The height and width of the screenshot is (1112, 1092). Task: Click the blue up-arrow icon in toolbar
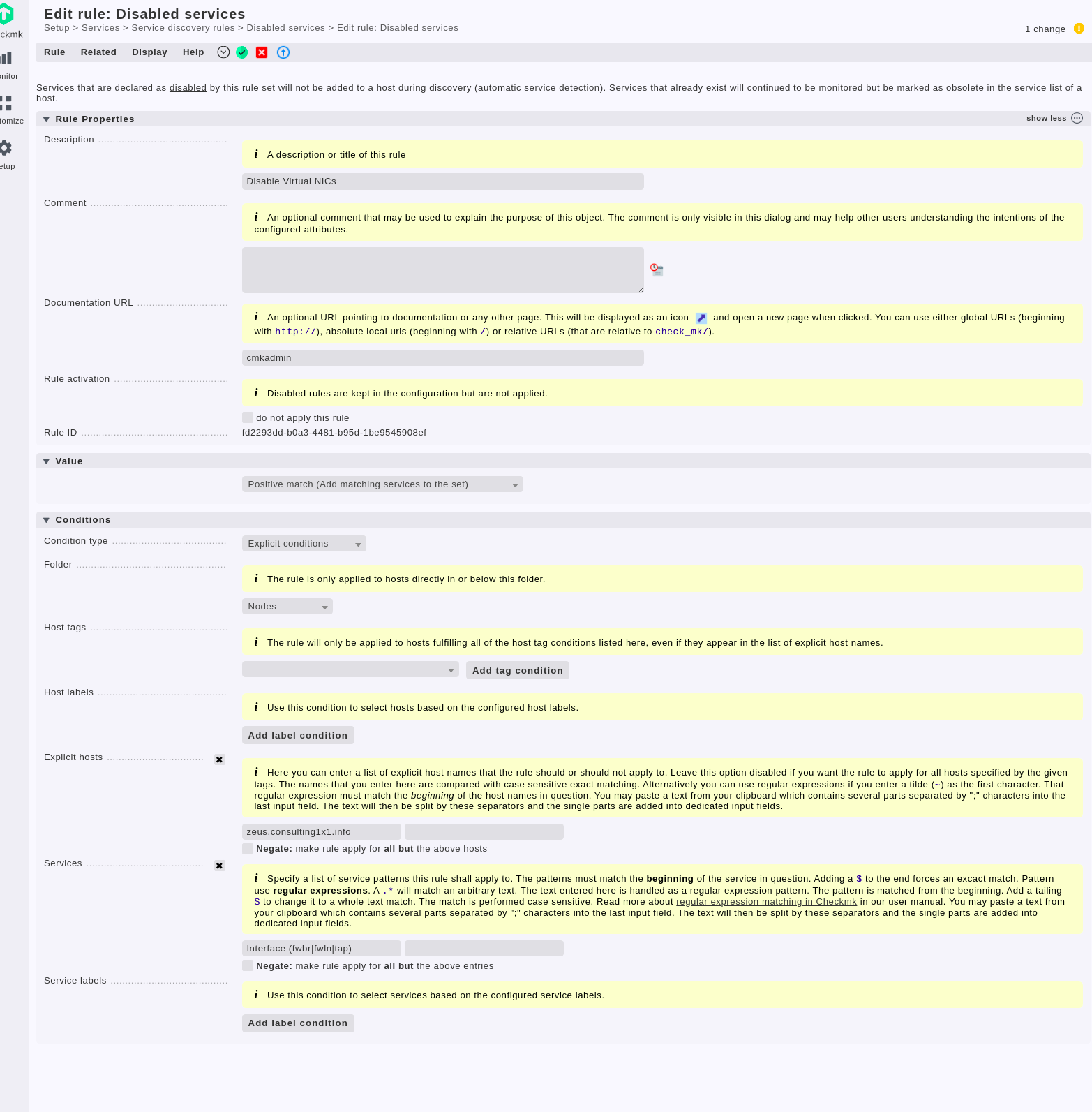283,52
